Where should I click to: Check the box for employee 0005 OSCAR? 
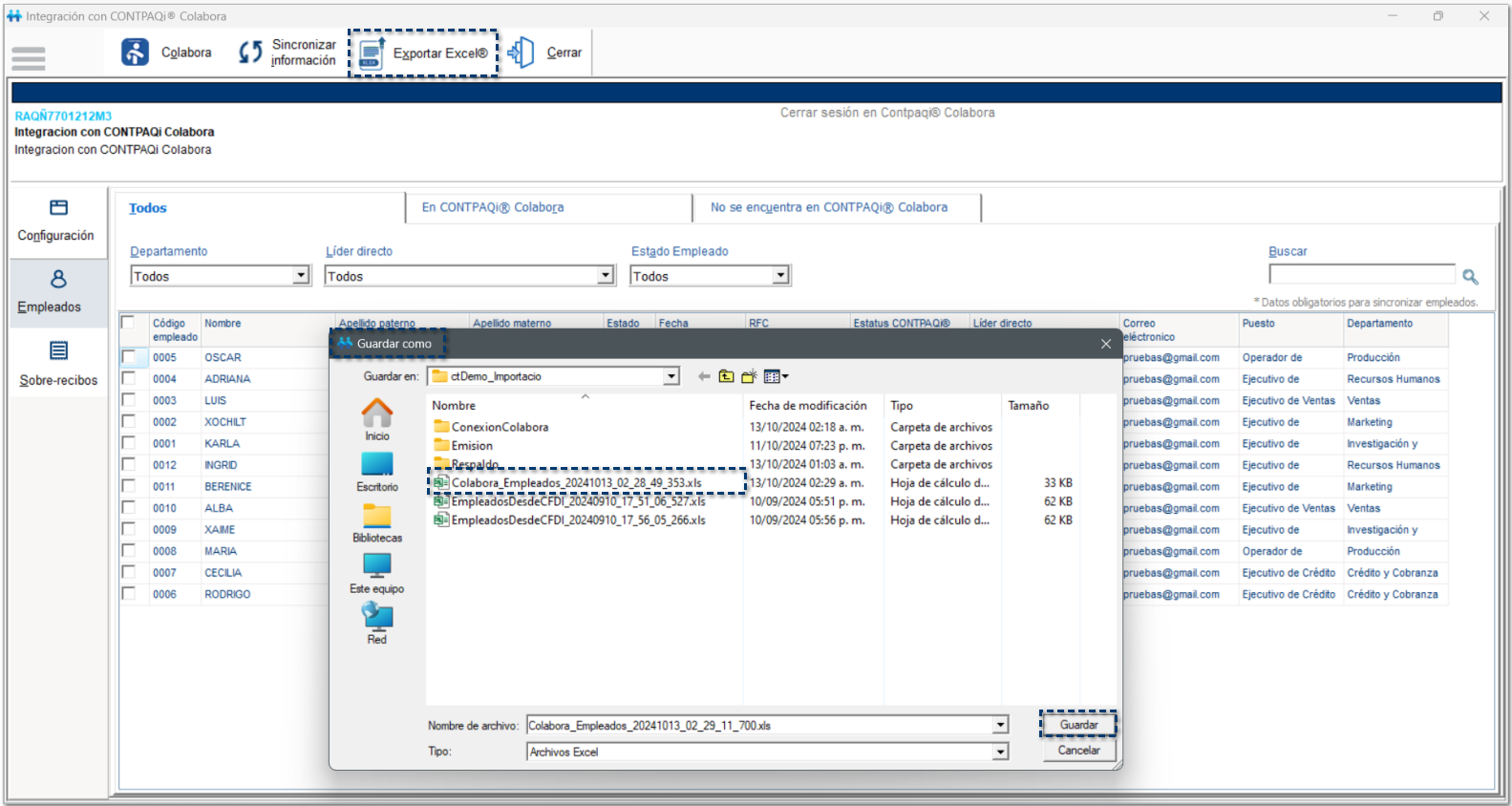coord(128,357)
